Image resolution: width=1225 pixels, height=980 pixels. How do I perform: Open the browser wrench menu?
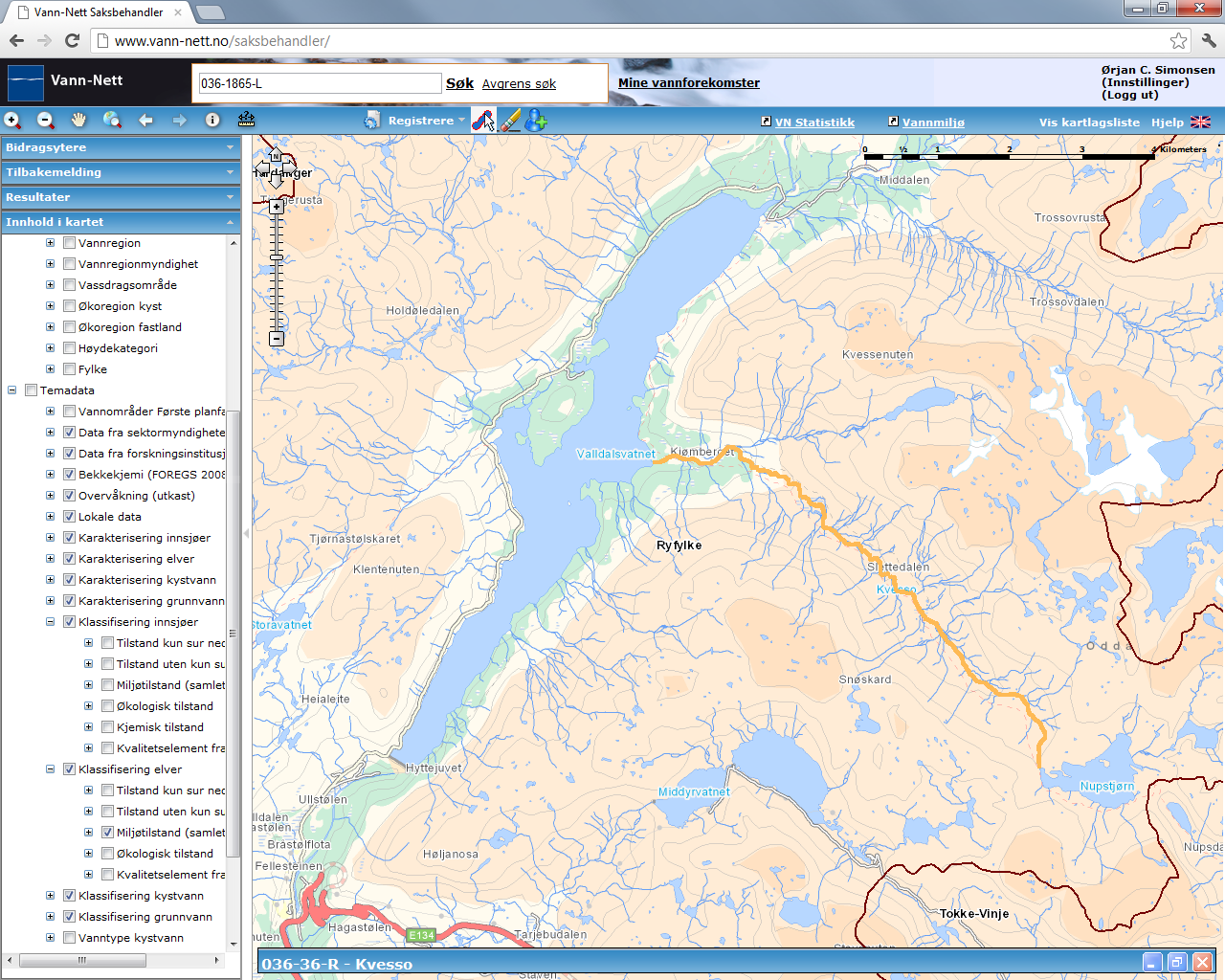point(1209,41)
